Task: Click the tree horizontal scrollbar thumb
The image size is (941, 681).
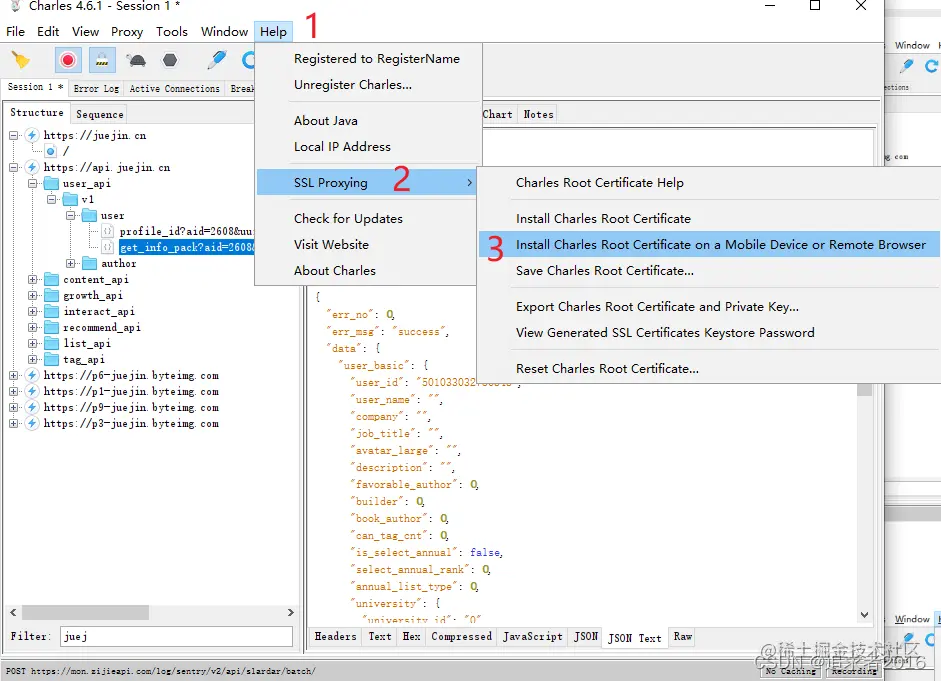Action: [x=85, y=613]
